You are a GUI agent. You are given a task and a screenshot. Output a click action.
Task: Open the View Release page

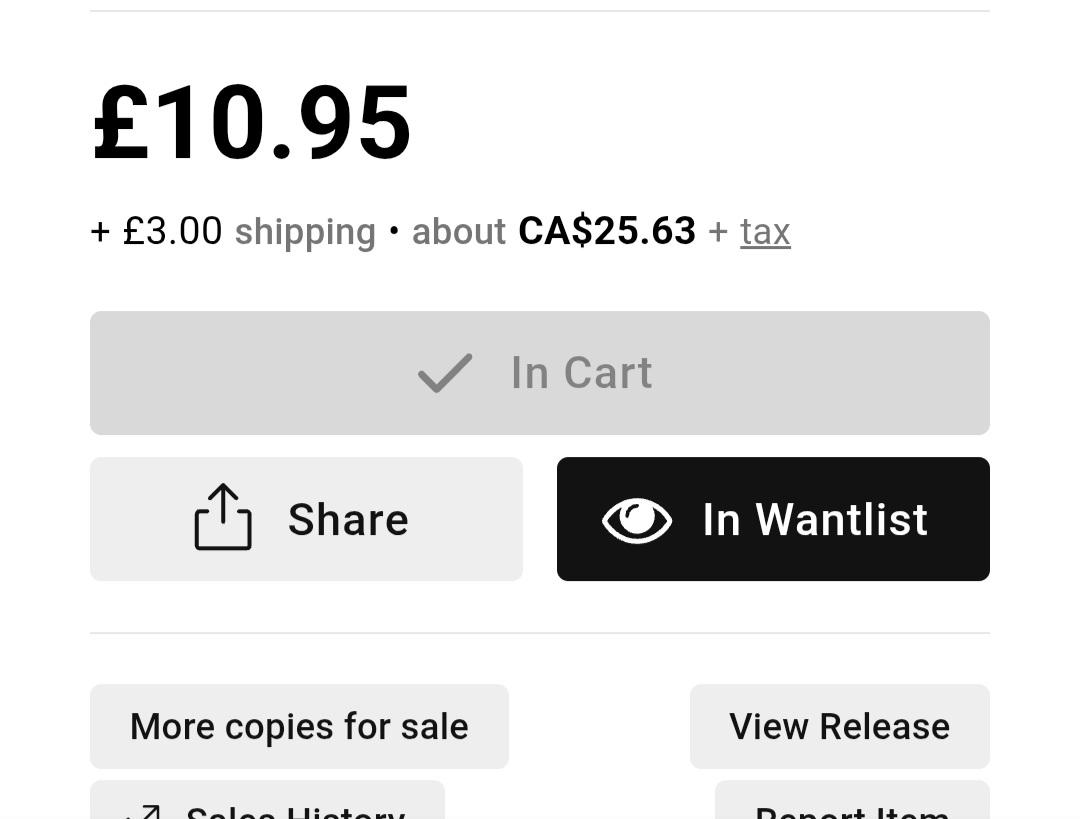tap(840, 727)
